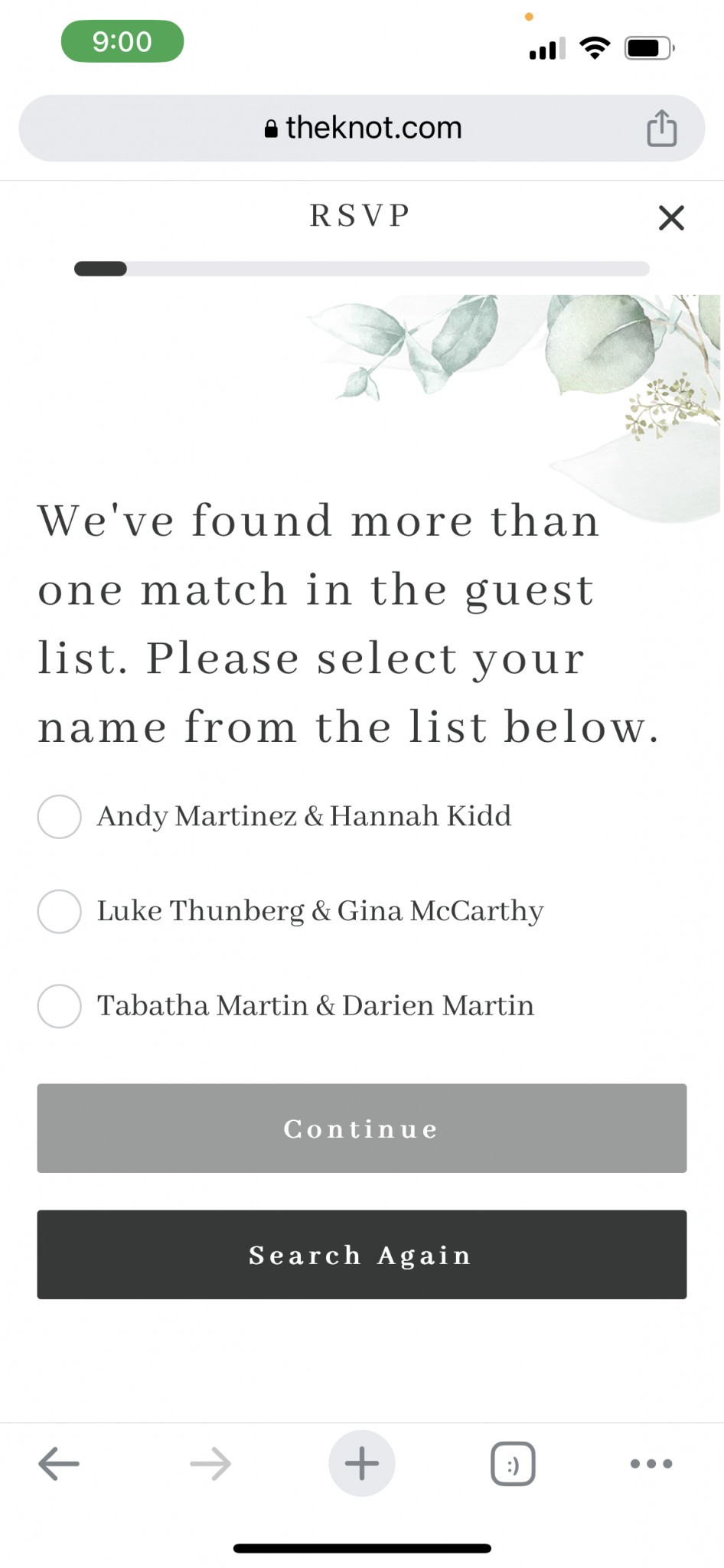Select Luke Thunberg & Gina McCarthy radio
724x1568 pixels.
(x=60, y=911)
